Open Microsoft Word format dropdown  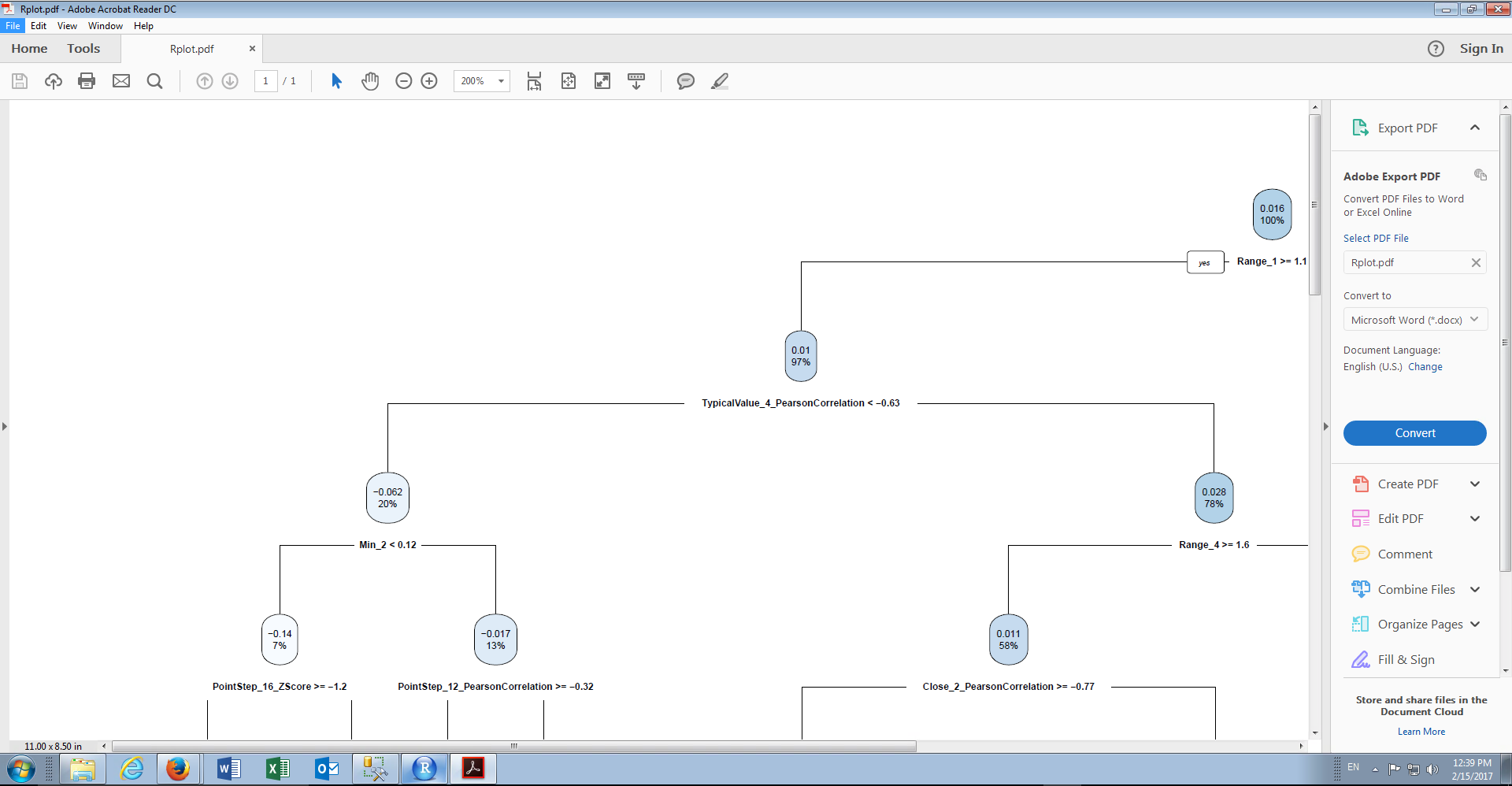(1415, 320)
